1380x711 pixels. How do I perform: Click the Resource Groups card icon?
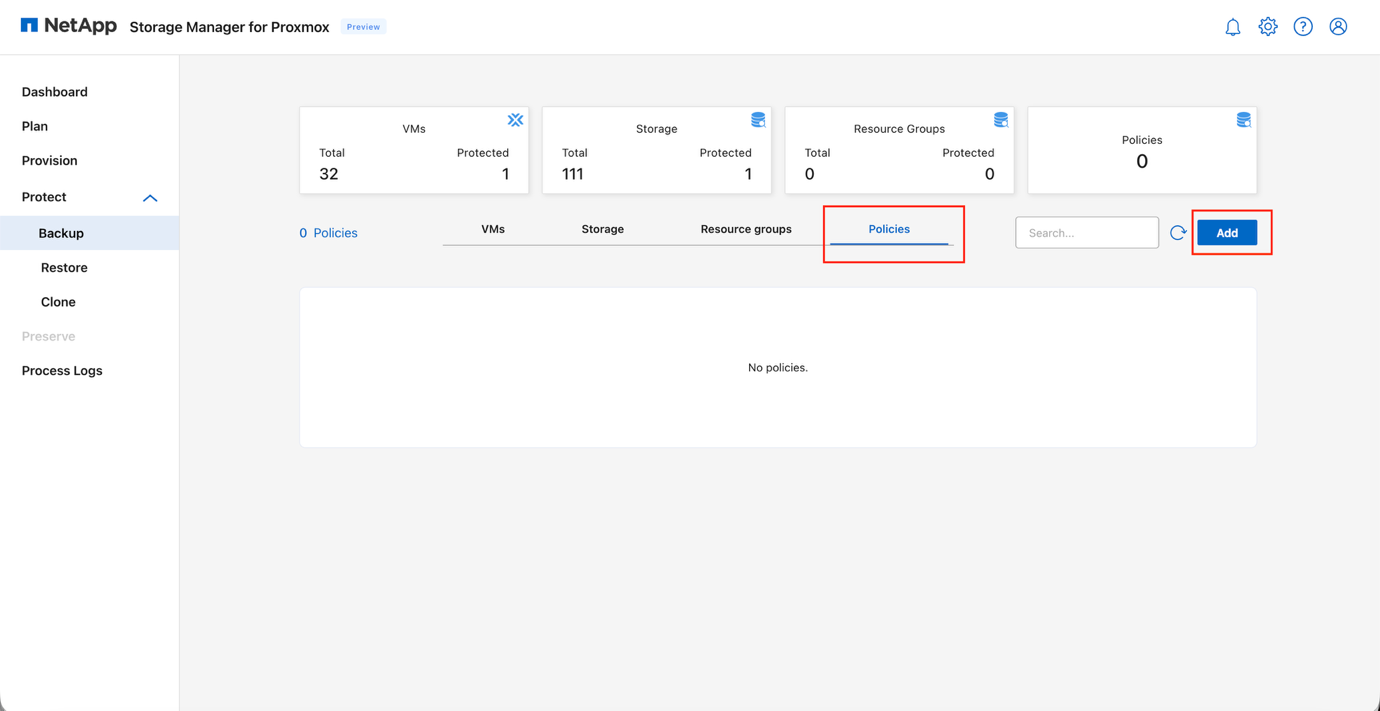pyautogui.click(x=1001, y=119)
